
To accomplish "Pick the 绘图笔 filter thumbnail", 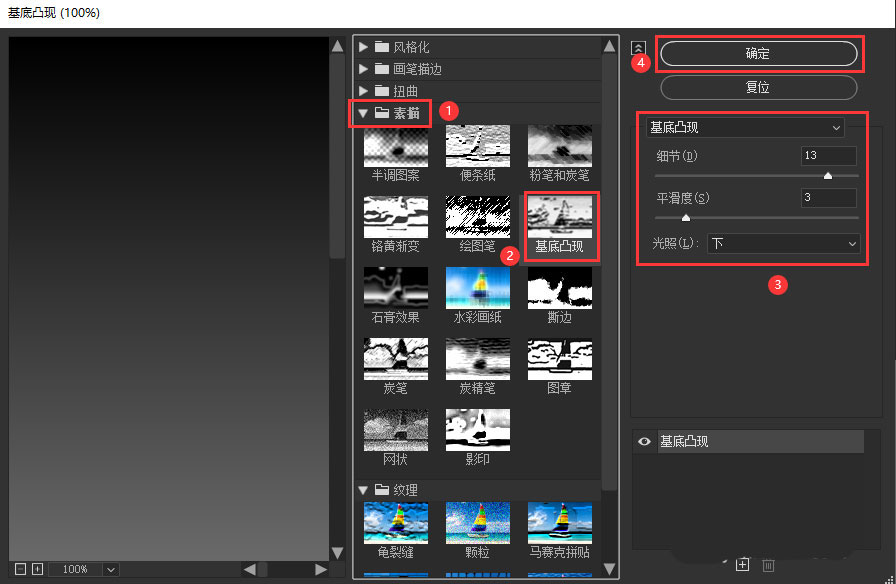I will [x=478, y=217].
